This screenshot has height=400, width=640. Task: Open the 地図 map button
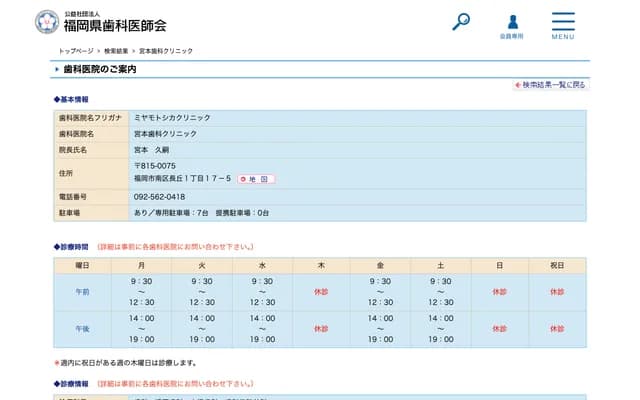click(x=256, y=179)
